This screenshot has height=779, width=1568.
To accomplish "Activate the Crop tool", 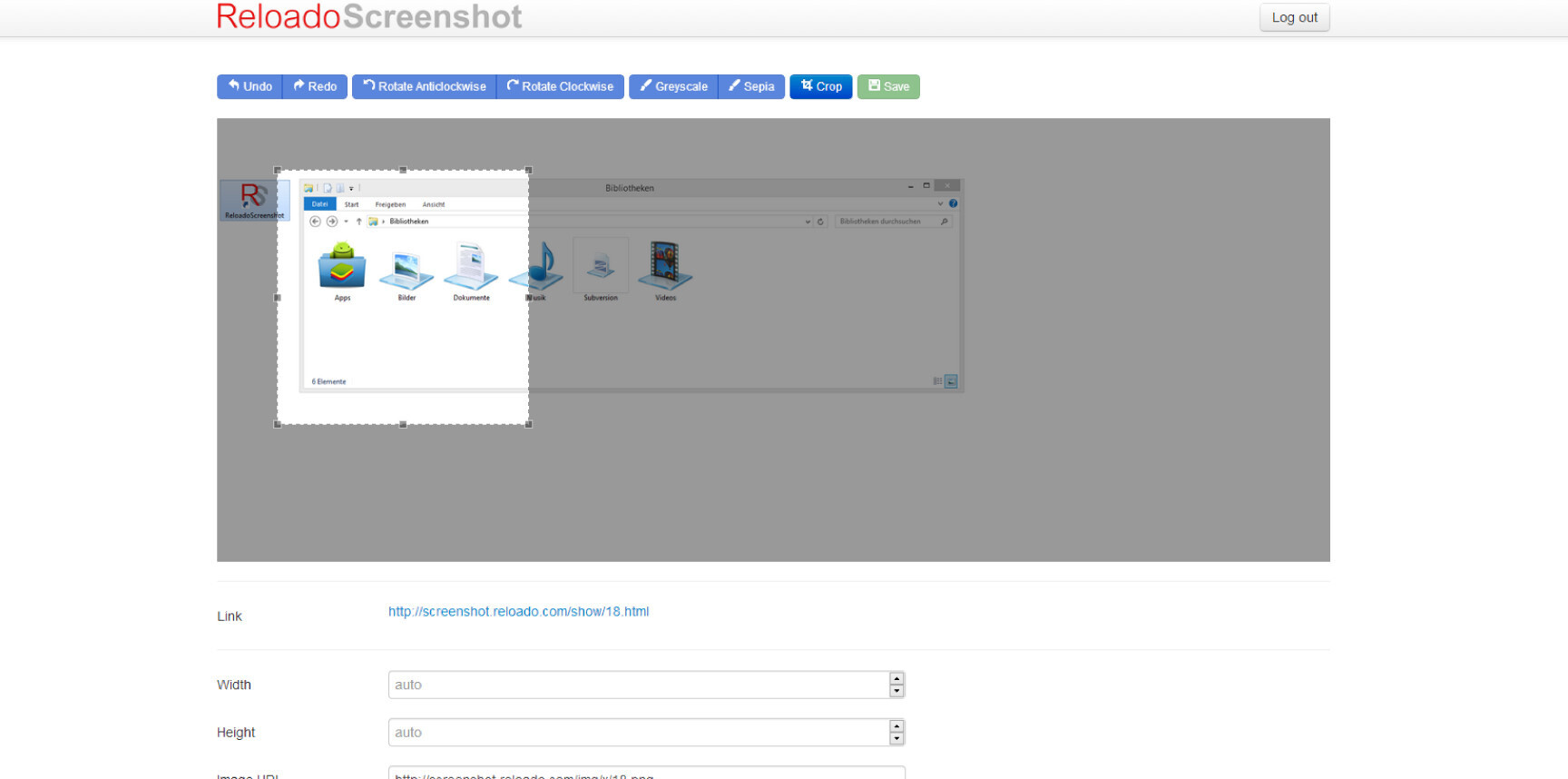I will [821, 86].
